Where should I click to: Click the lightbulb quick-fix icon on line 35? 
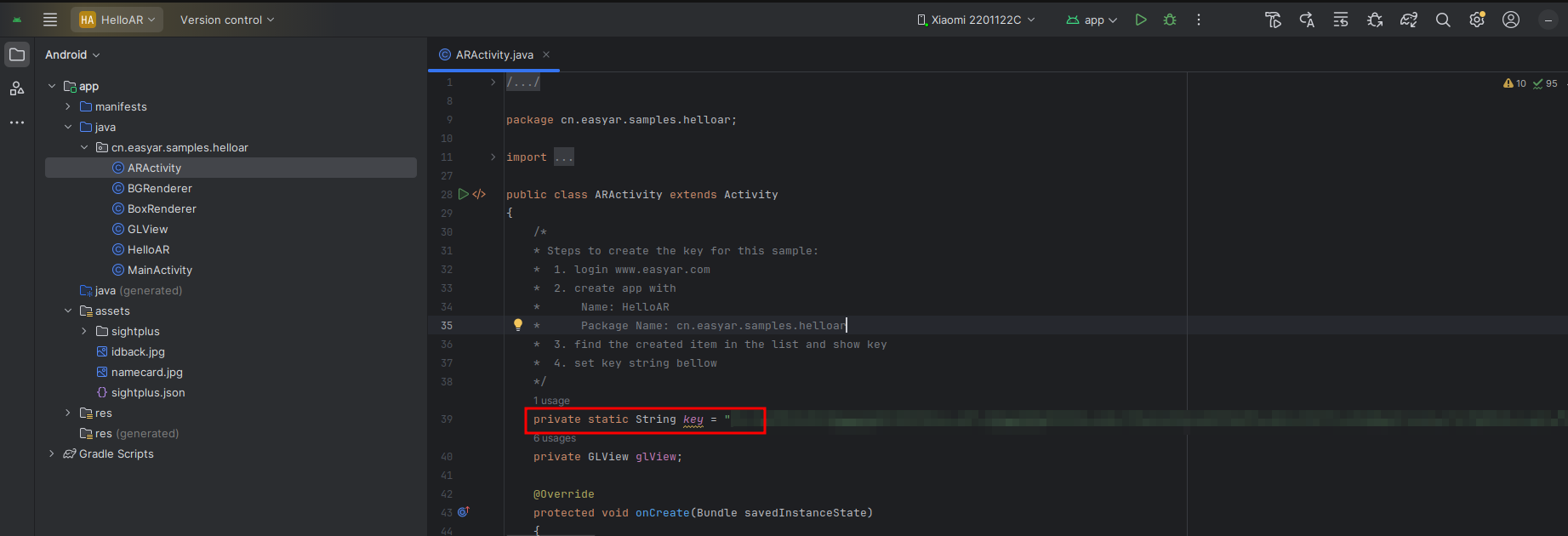pos(517,325)
